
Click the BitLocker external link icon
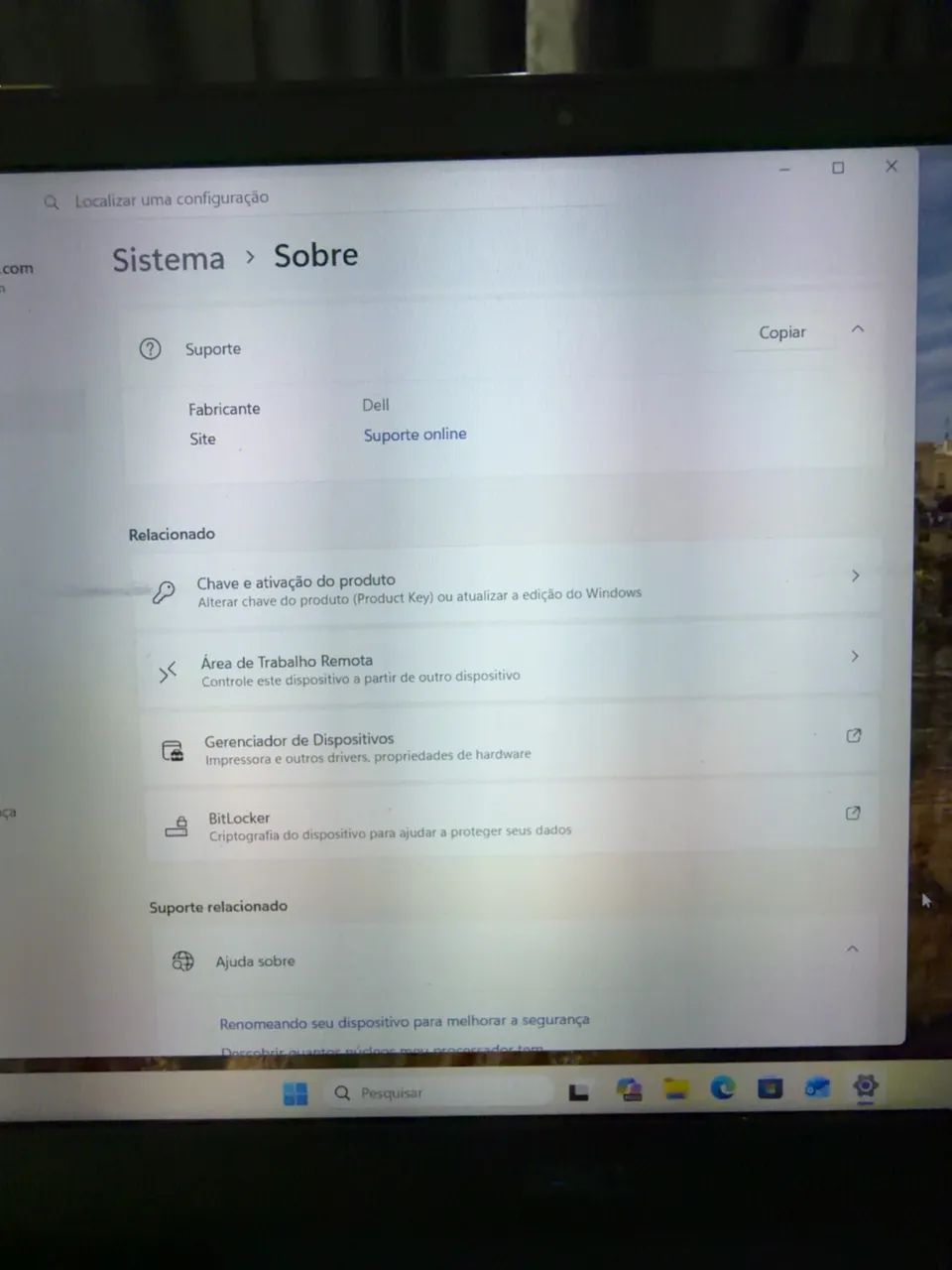pos(852,813)
